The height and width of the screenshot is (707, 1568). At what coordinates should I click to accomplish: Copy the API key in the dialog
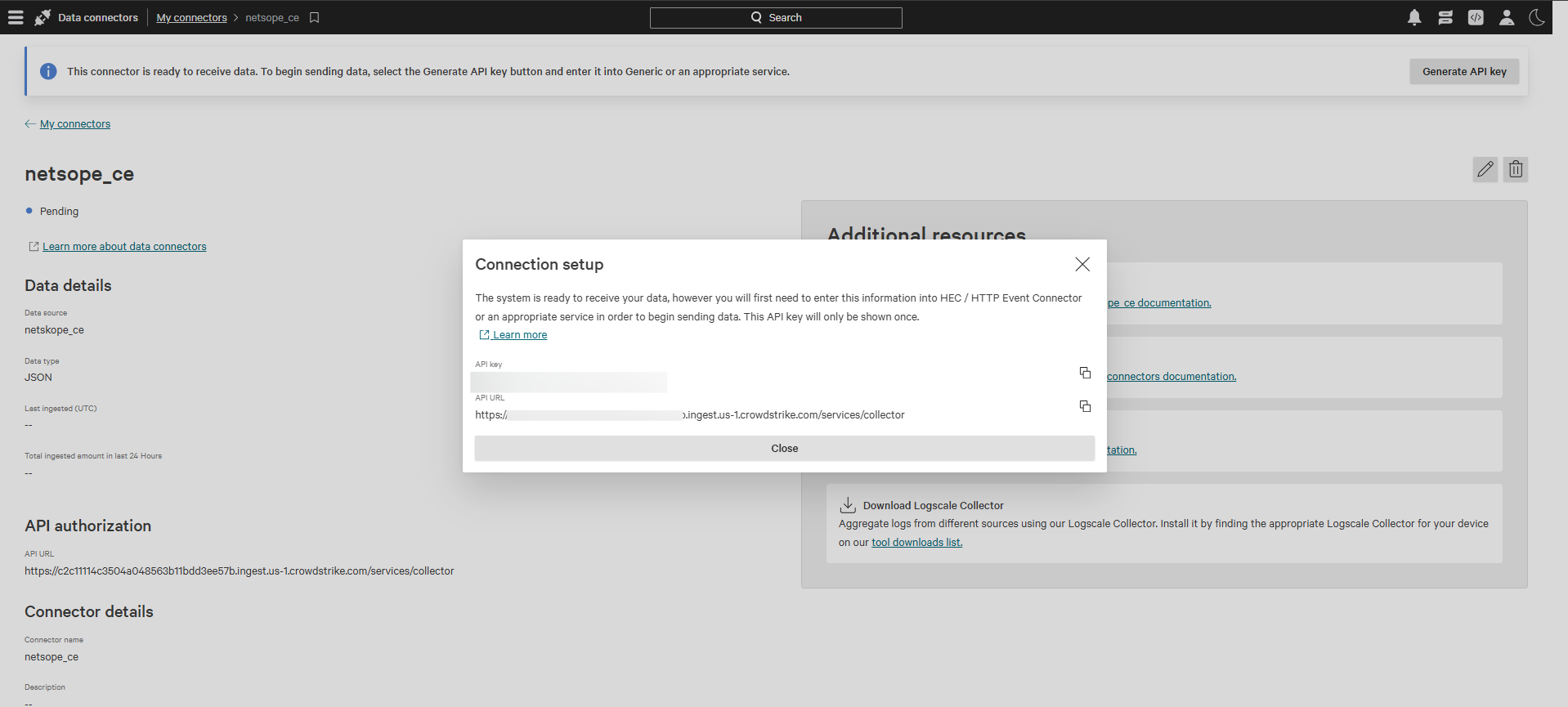pos(1085,373)
